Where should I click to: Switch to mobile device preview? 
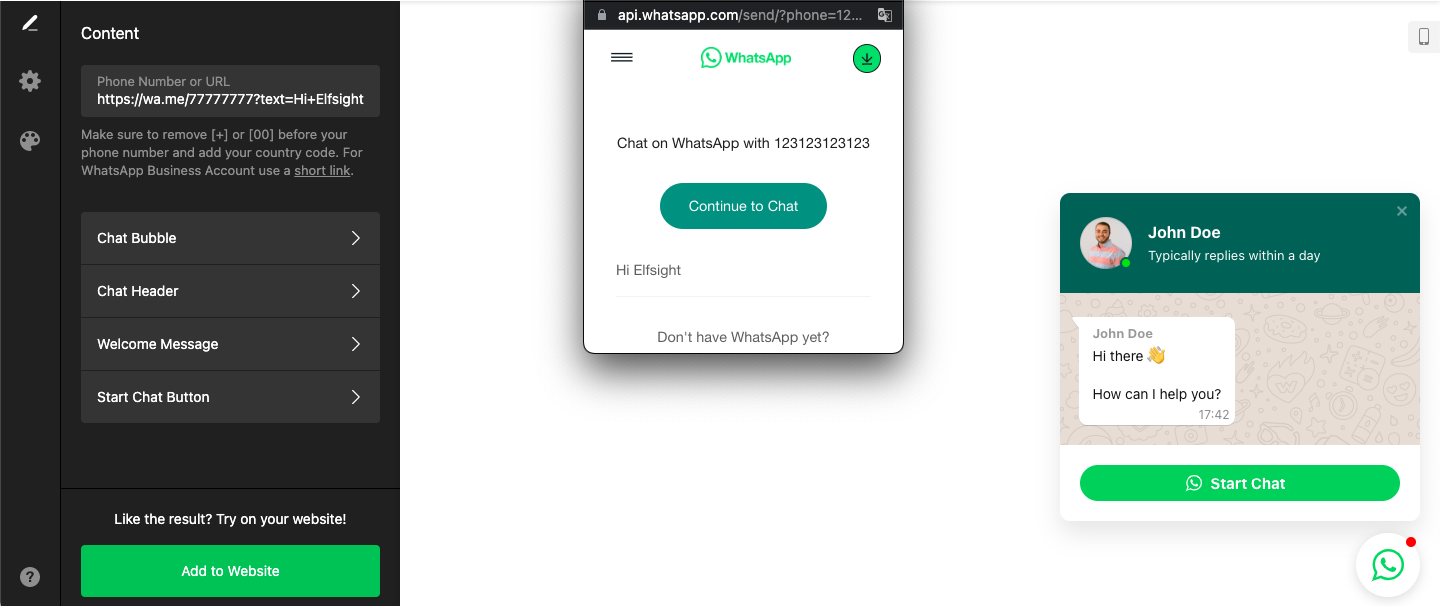[x=1423, y=37]
